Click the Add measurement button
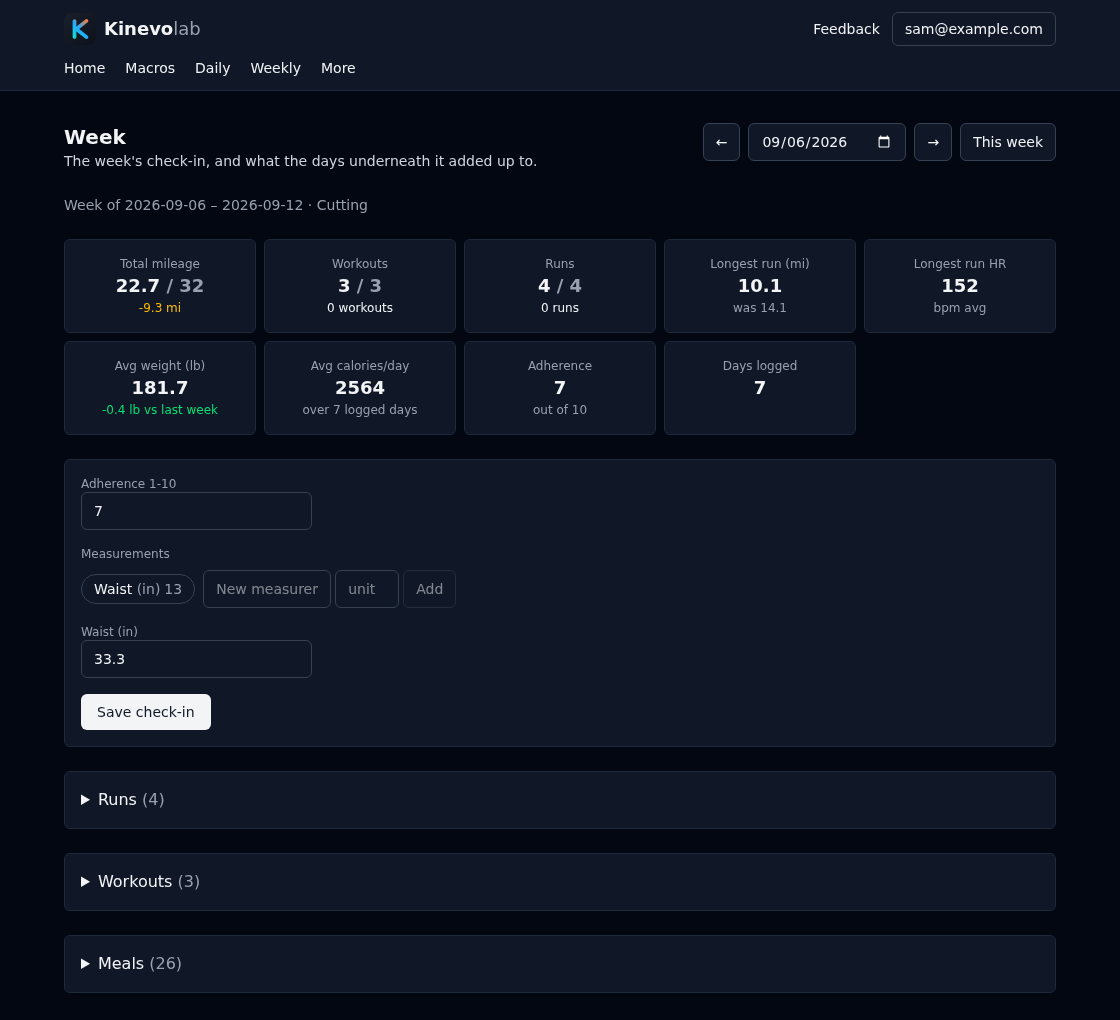Screen dimensions: 1120x1020 click(x=429, y=589)
